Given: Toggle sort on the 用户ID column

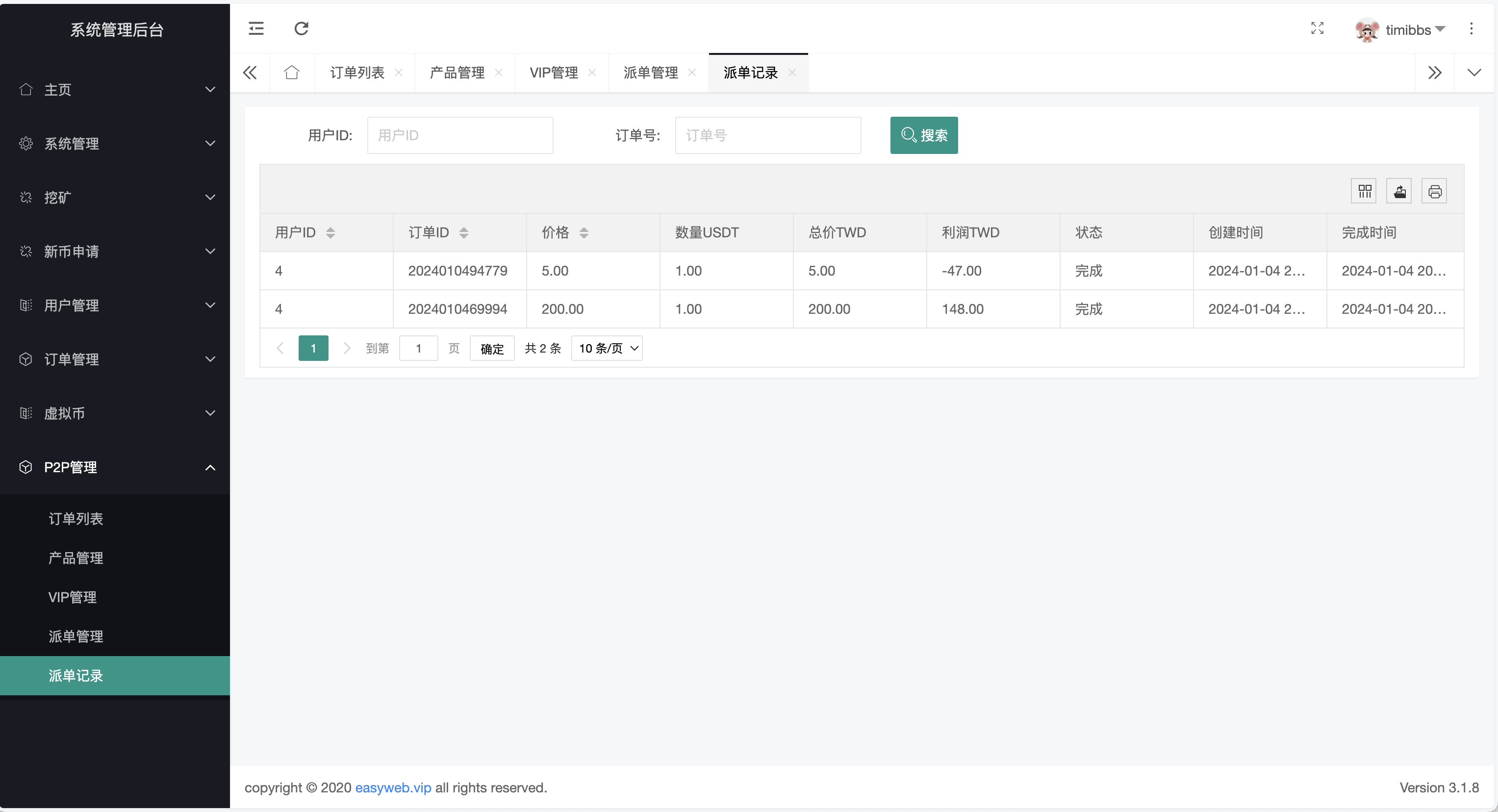Looking at the screenshot, I should 330,232.
